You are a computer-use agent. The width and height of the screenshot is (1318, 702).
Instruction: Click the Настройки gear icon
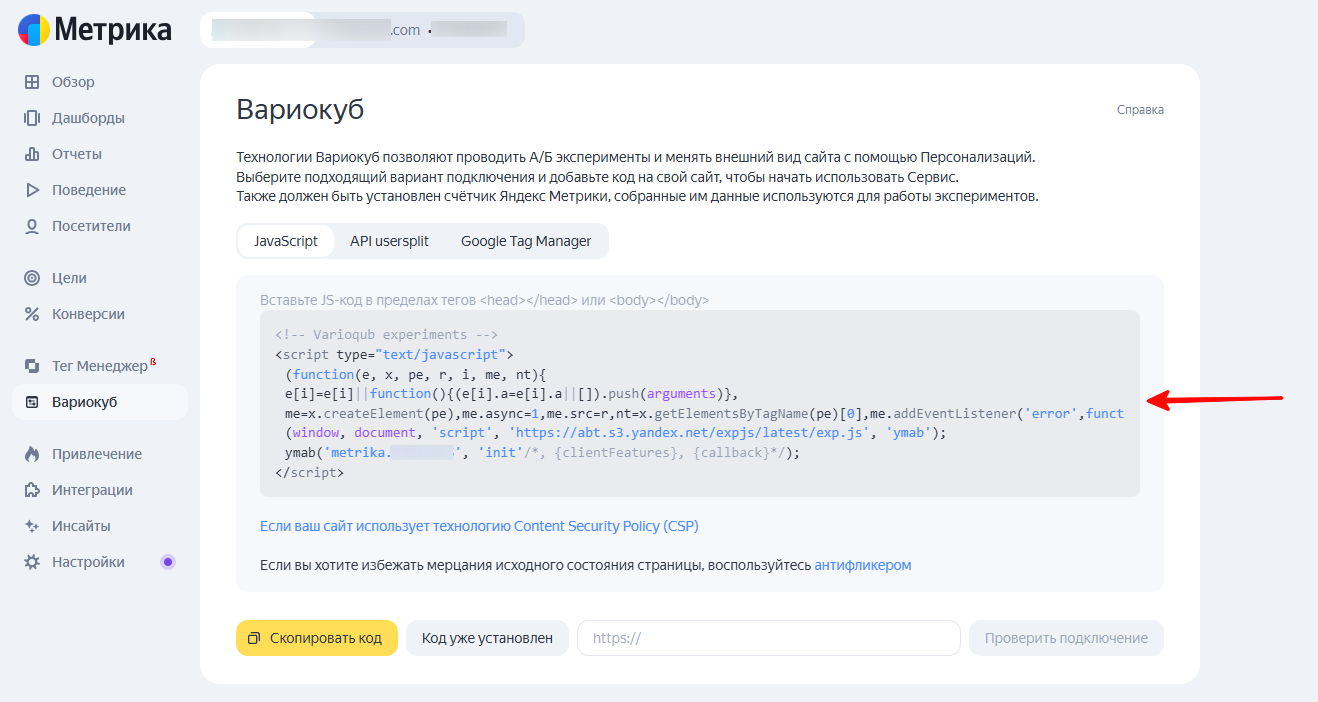[32, 562]
